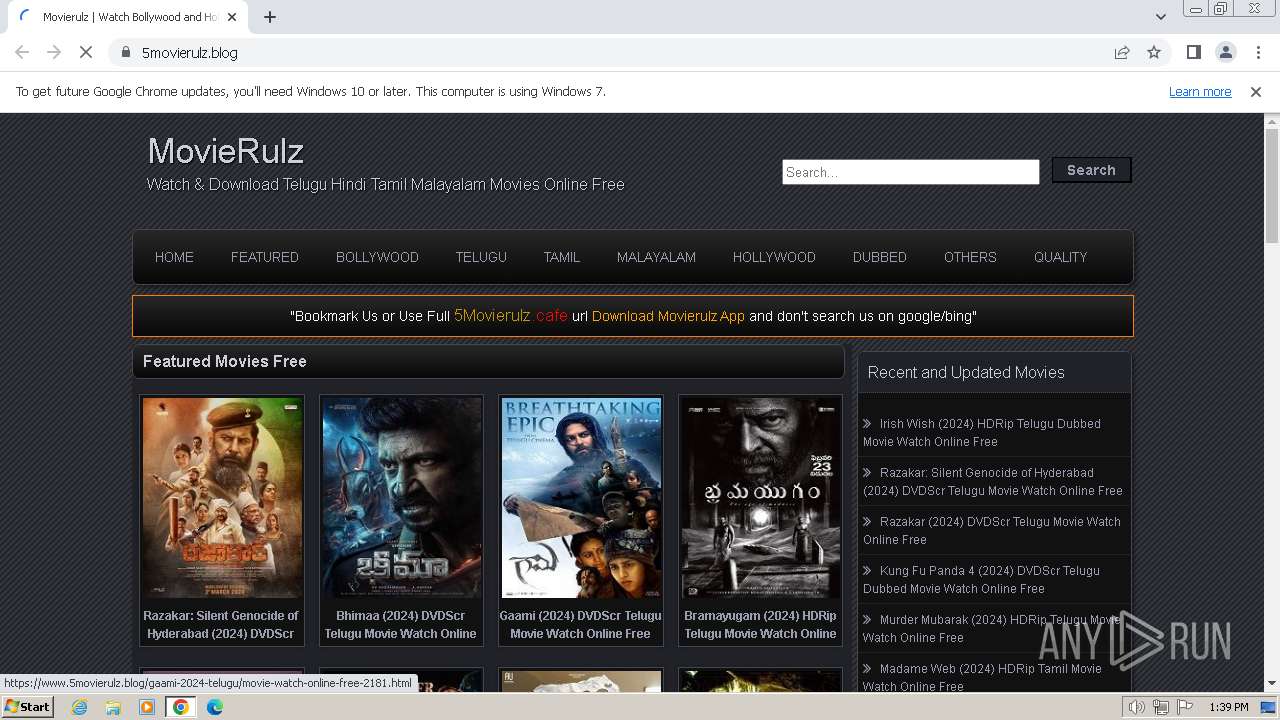This screenshot has height=720, width=1280.
Task: Open the HOLLYWOOD menu item
Action: point(774,257)
